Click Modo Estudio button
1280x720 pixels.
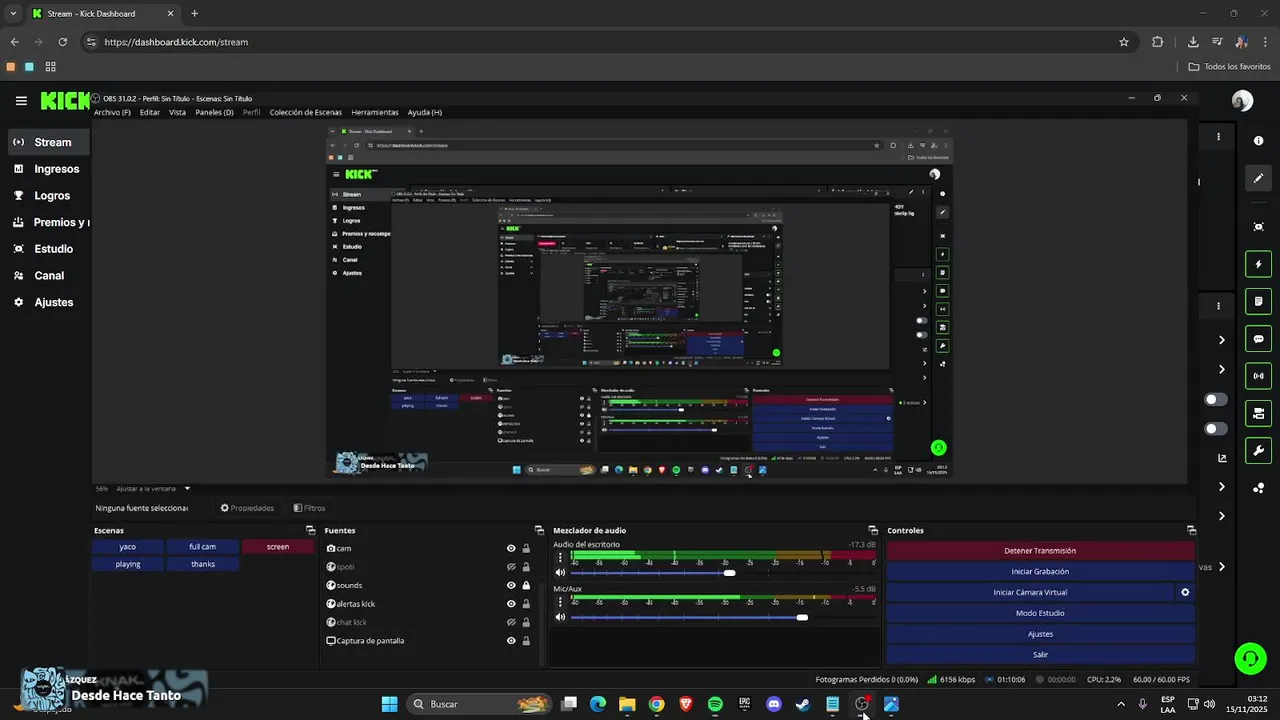[x=1040, y=613]
